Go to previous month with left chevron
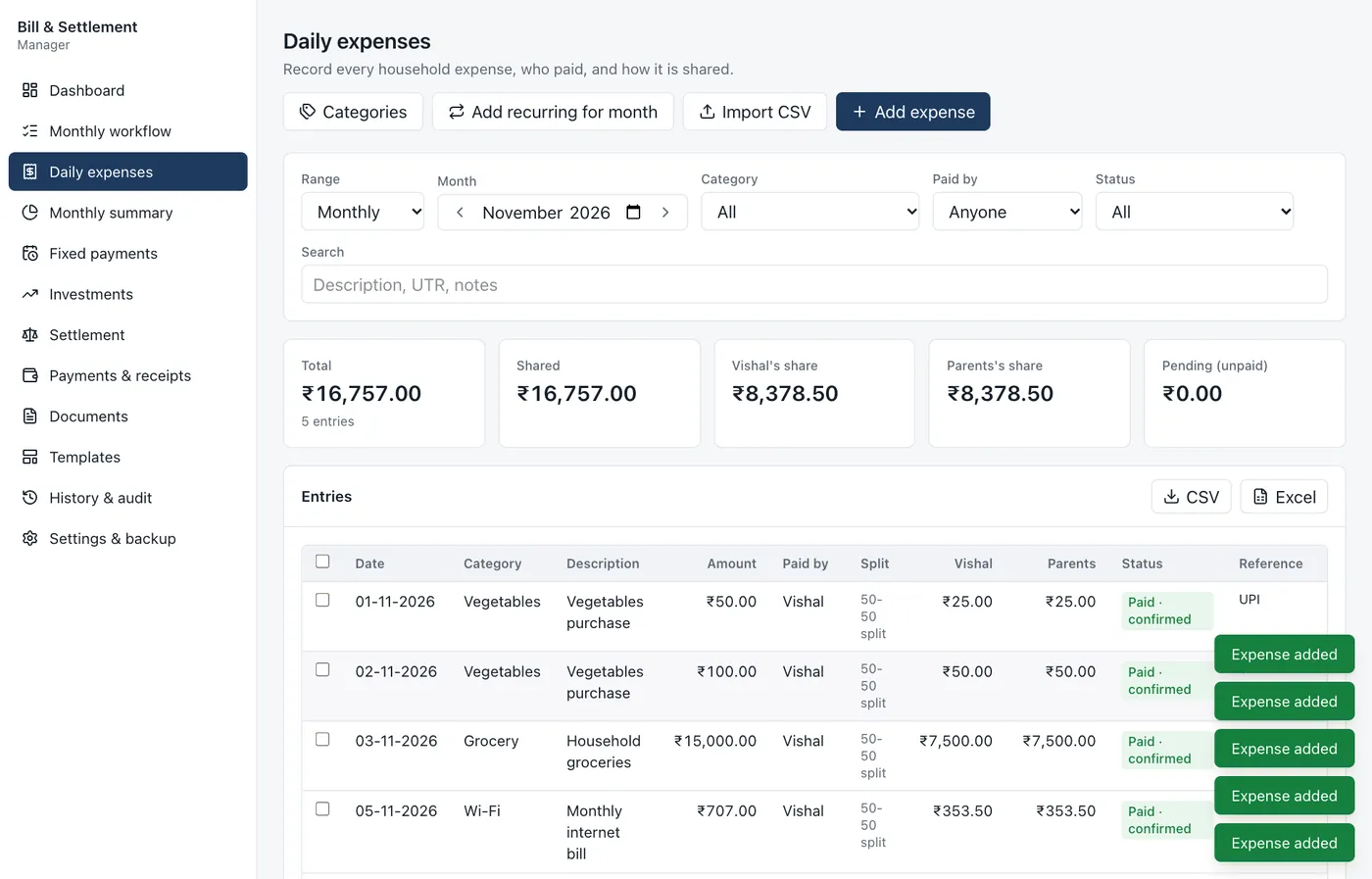This screenshot has height=879, width=1372. 460,213
